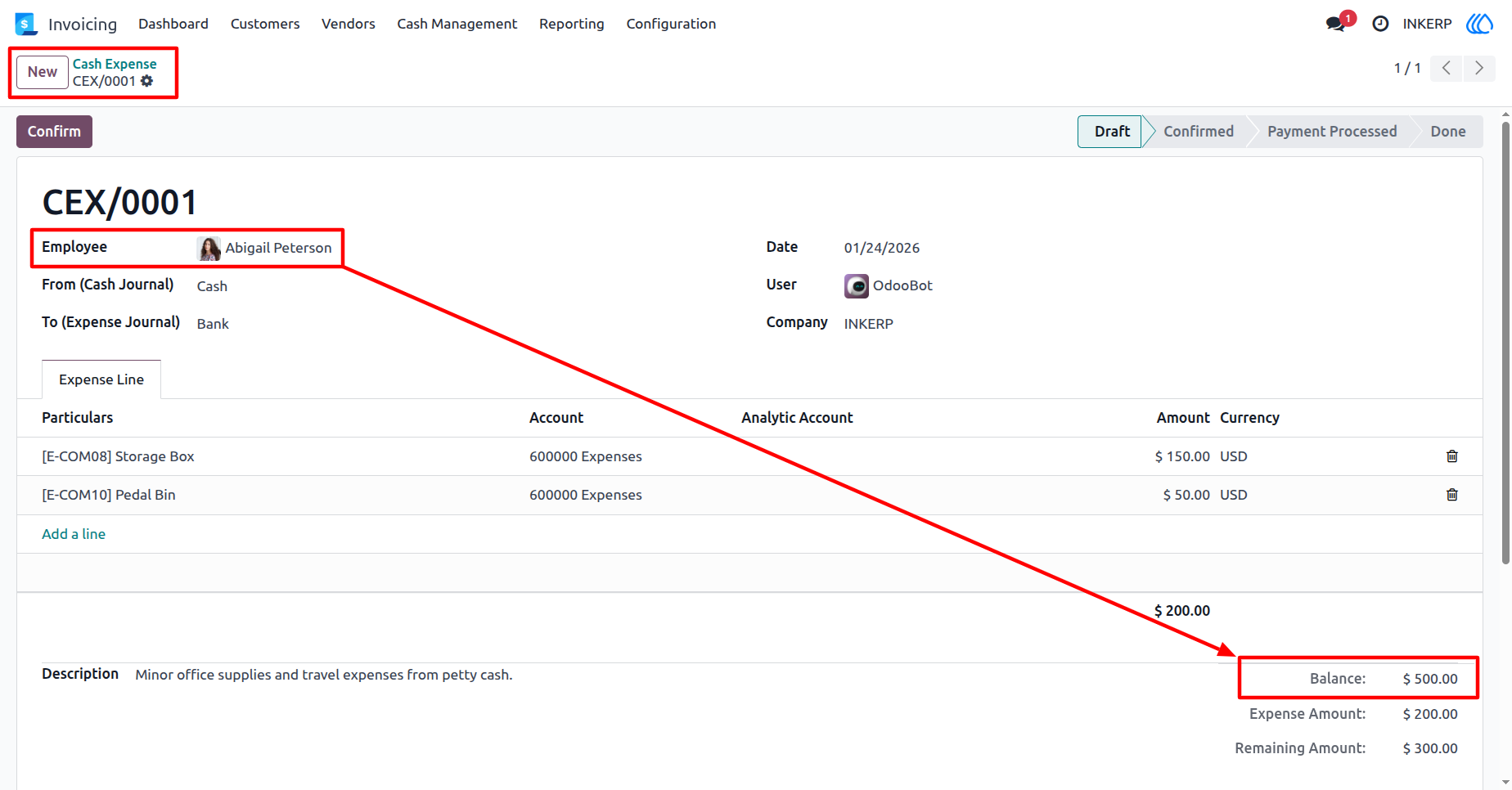1512x790 pixels.
Task: Go to the next record arrow
Action: [x=1479, y=68]
